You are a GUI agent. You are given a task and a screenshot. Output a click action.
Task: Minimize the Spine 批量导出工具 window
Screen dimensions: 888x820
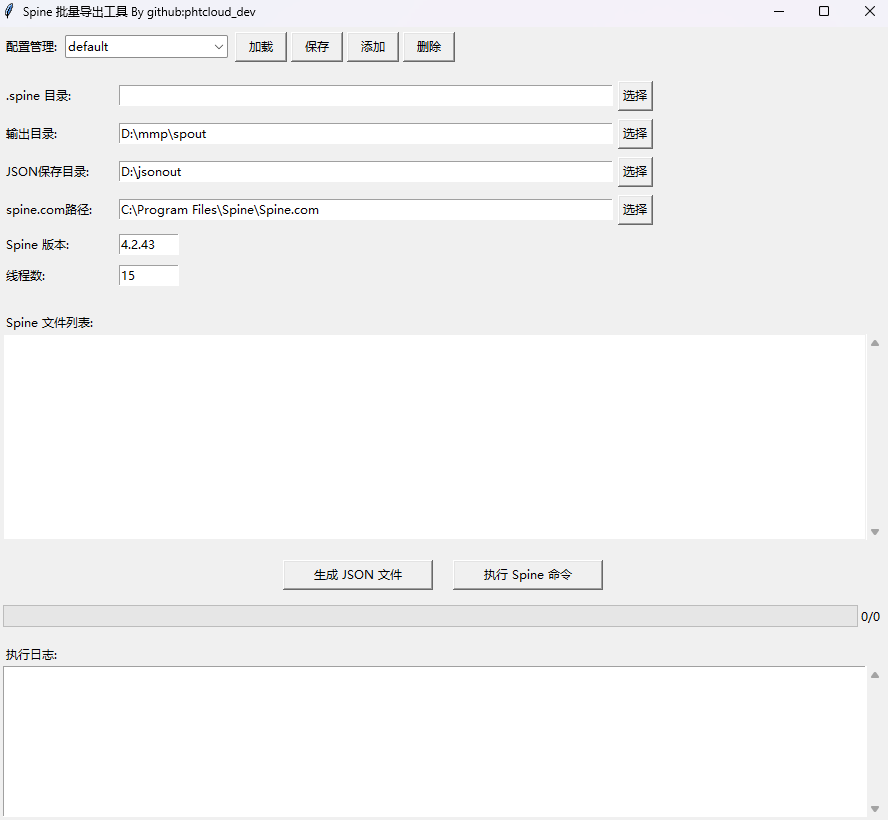tap(779, 11)
